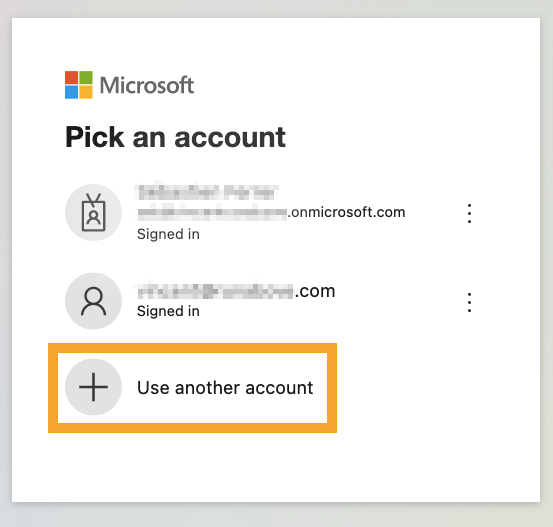Click the orange highlight border around Use another account
Image resolution: width=553 pixels, height=527 pixels.
click(x=192, y=348)
